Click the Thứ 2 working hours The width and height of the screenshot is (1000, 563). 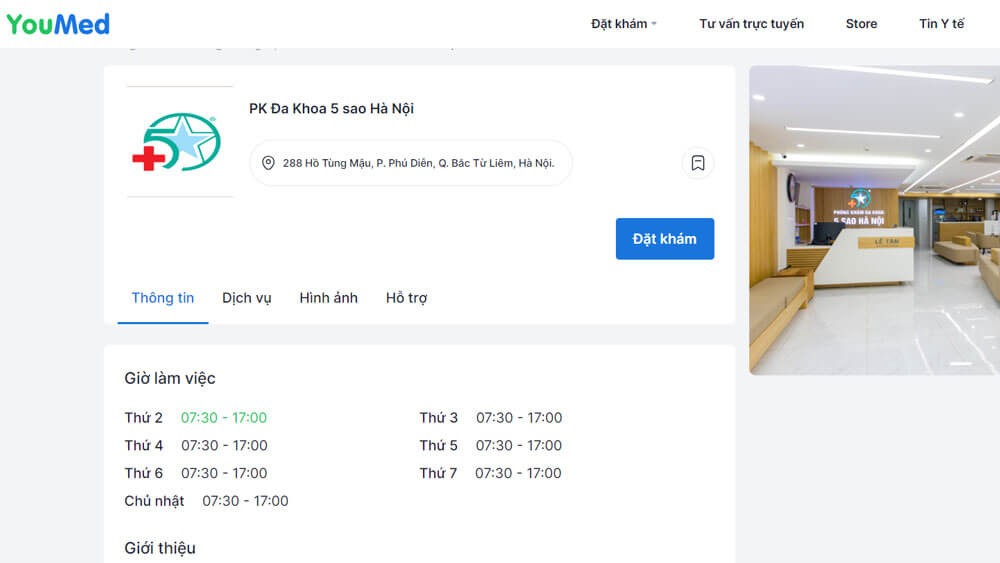coord(223,418)
